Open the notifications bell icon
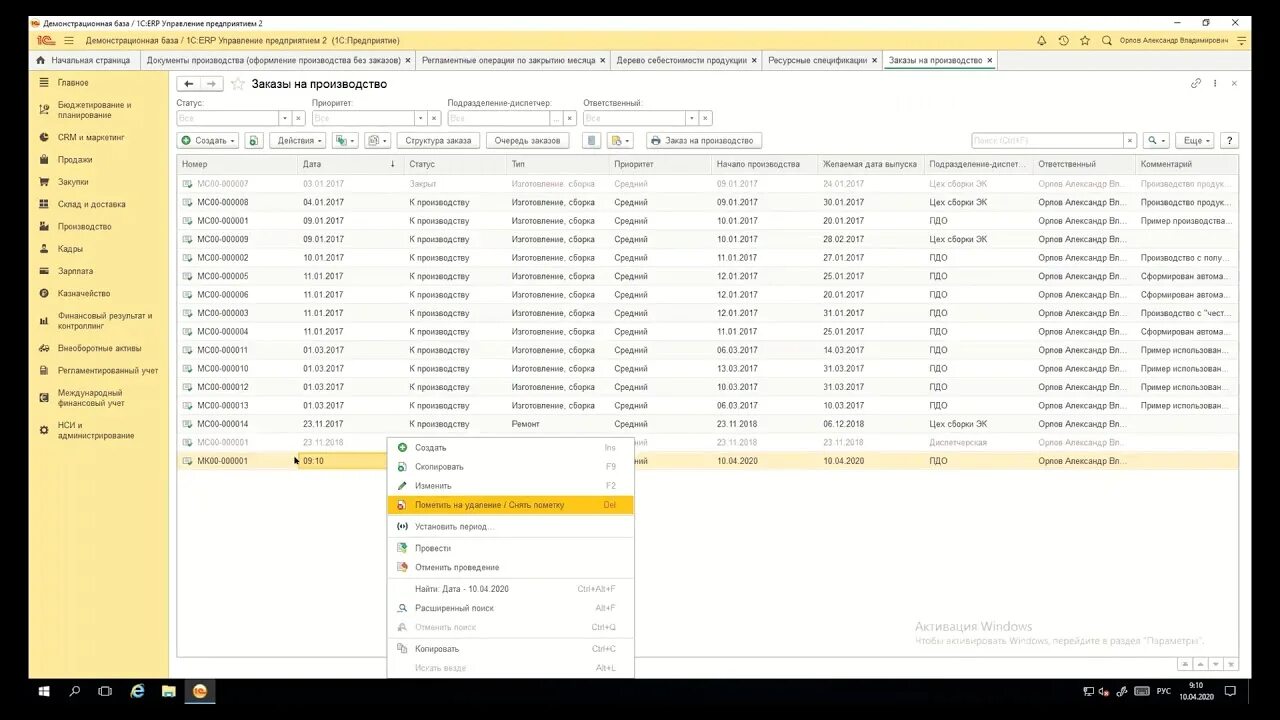Screen dimensions: 1280x720 [x=1041, y=40]
